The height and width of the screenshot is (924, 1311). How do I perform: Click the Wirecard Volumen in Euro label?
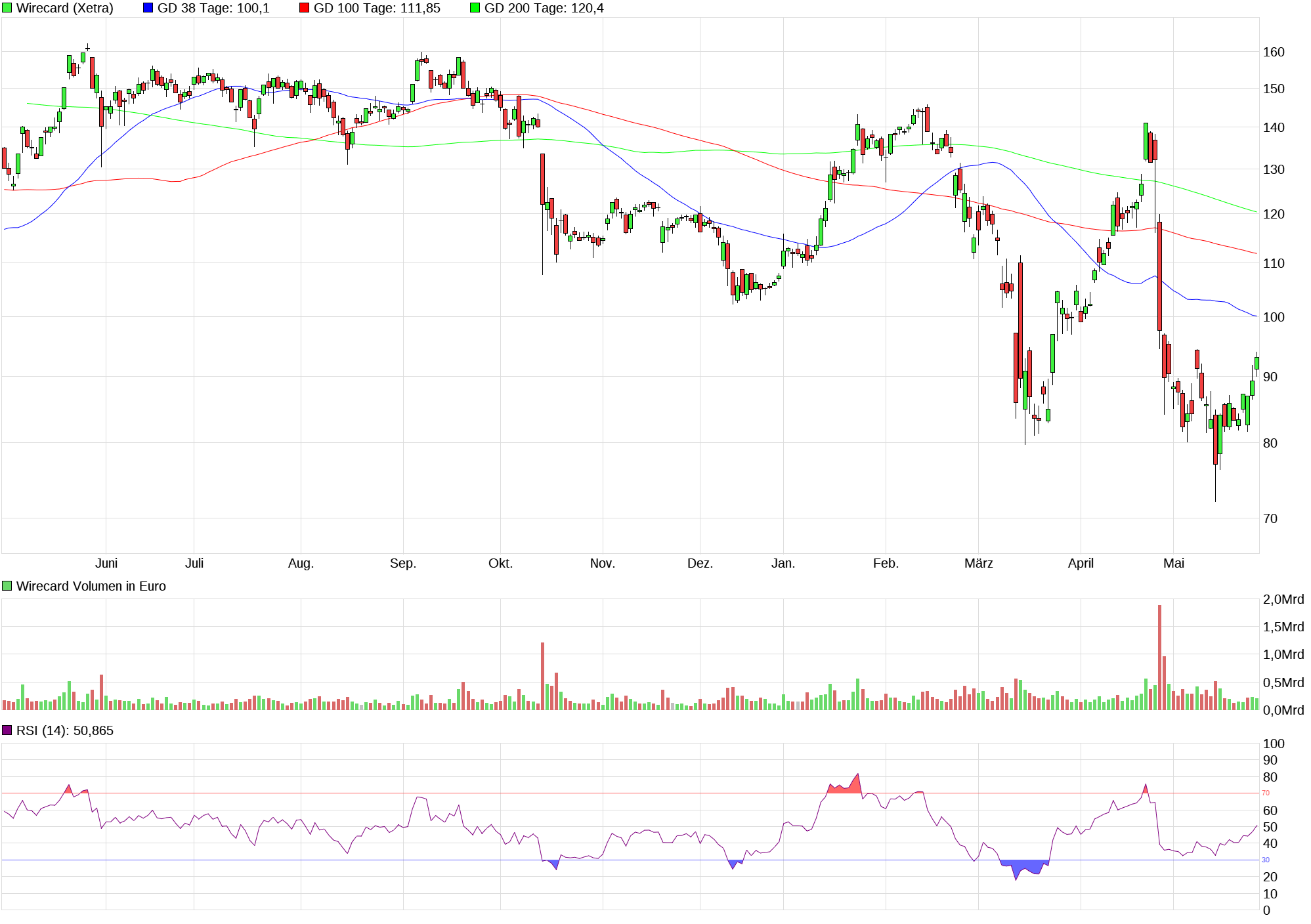91,586
